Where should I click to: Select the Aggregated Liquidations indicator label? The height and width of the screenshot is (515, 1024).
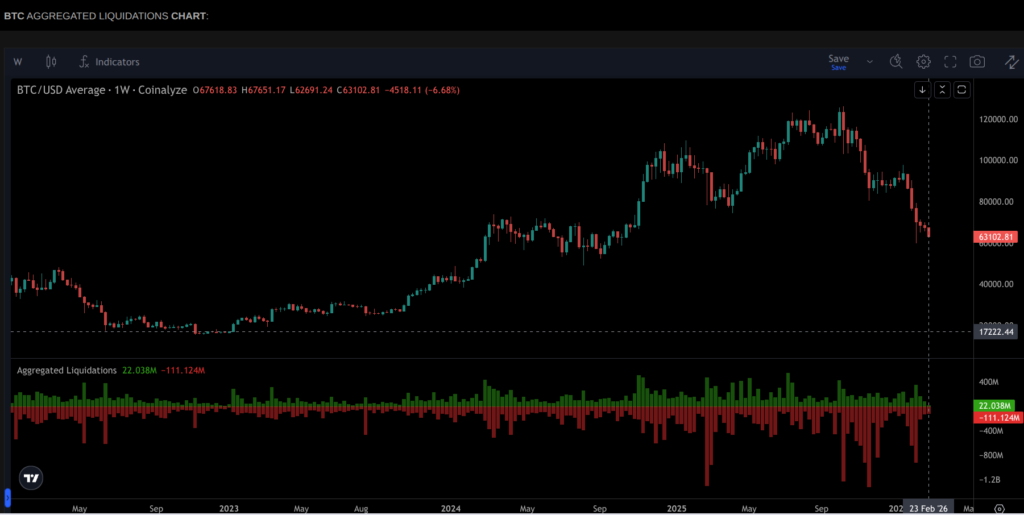[66, 370]
